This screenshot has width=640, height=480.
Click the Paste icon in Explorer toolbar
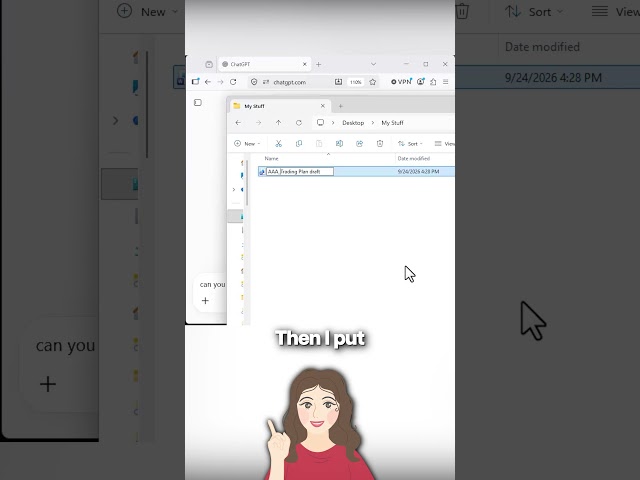pyautogui.click(x=319, y=144)
